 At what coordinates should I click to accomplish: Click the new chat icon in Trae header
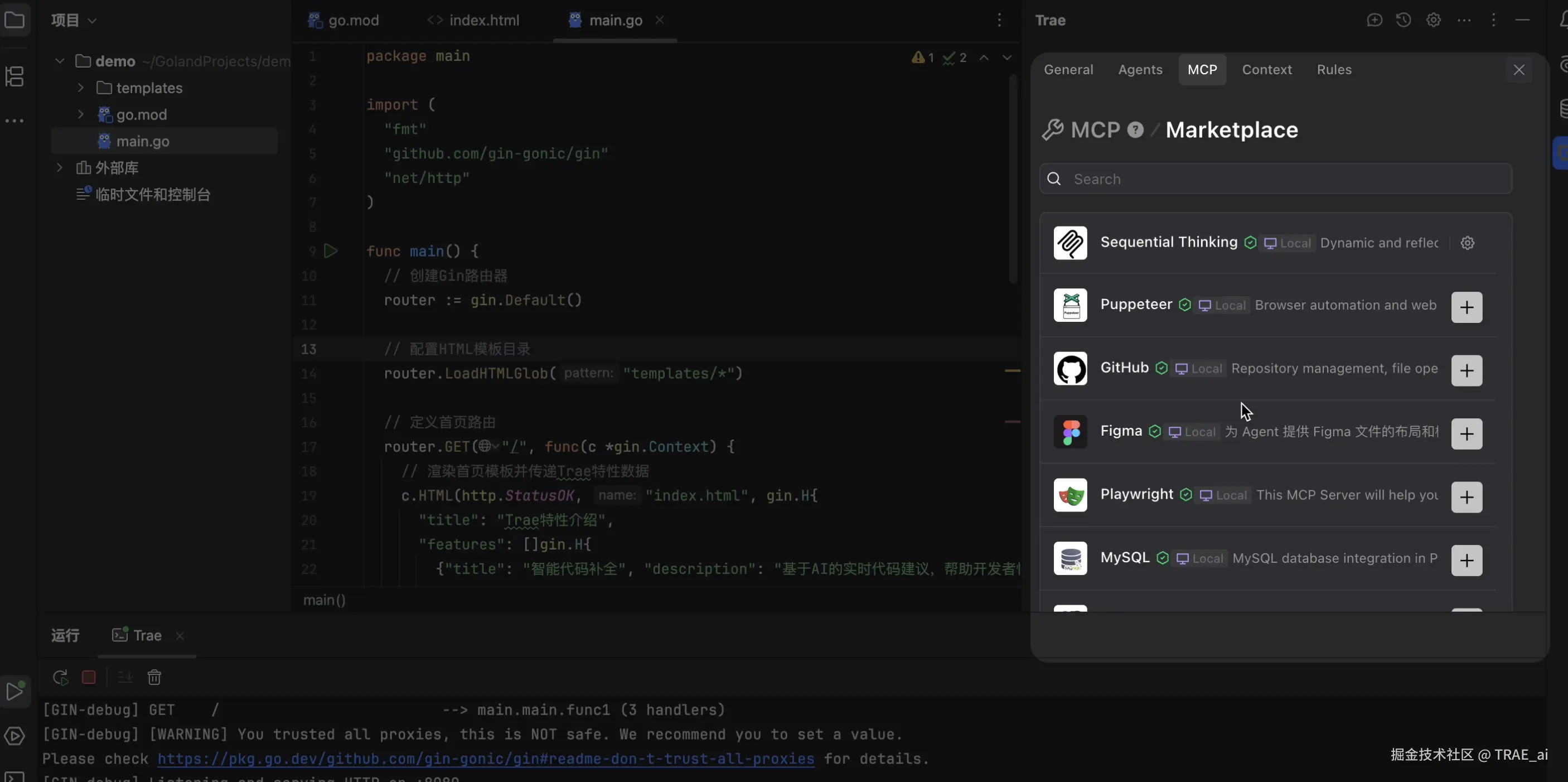point(1375,20)
